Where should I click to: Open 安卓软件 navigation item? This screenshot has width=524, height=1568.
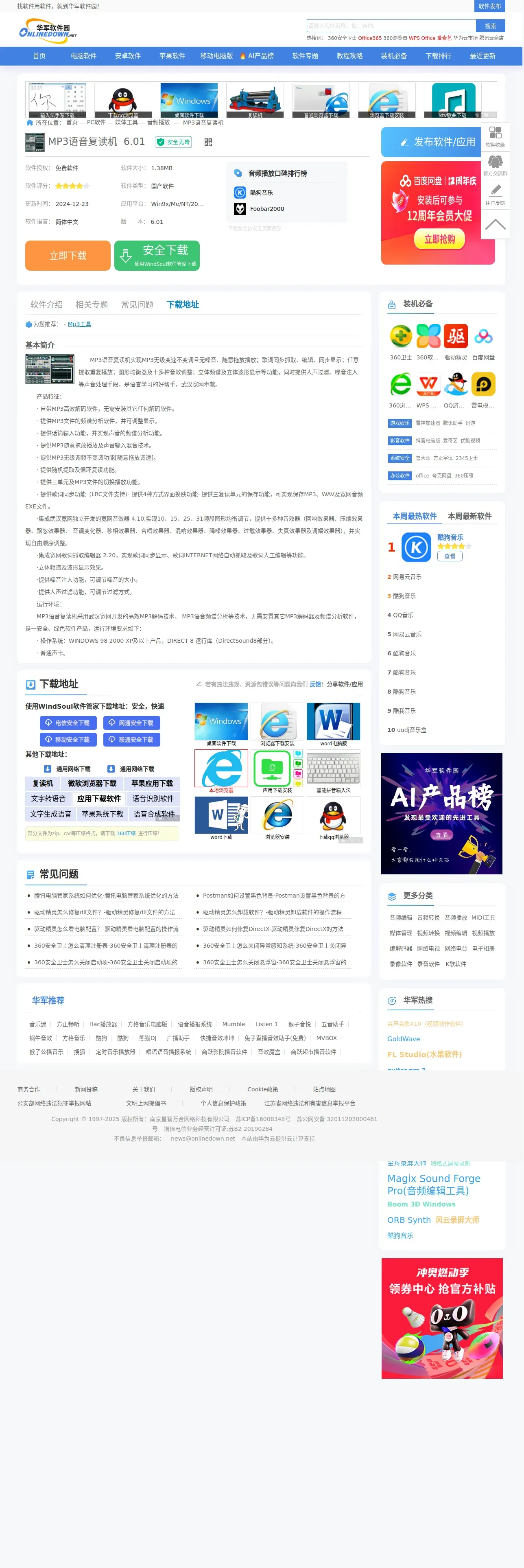click(x=128, y=56)
